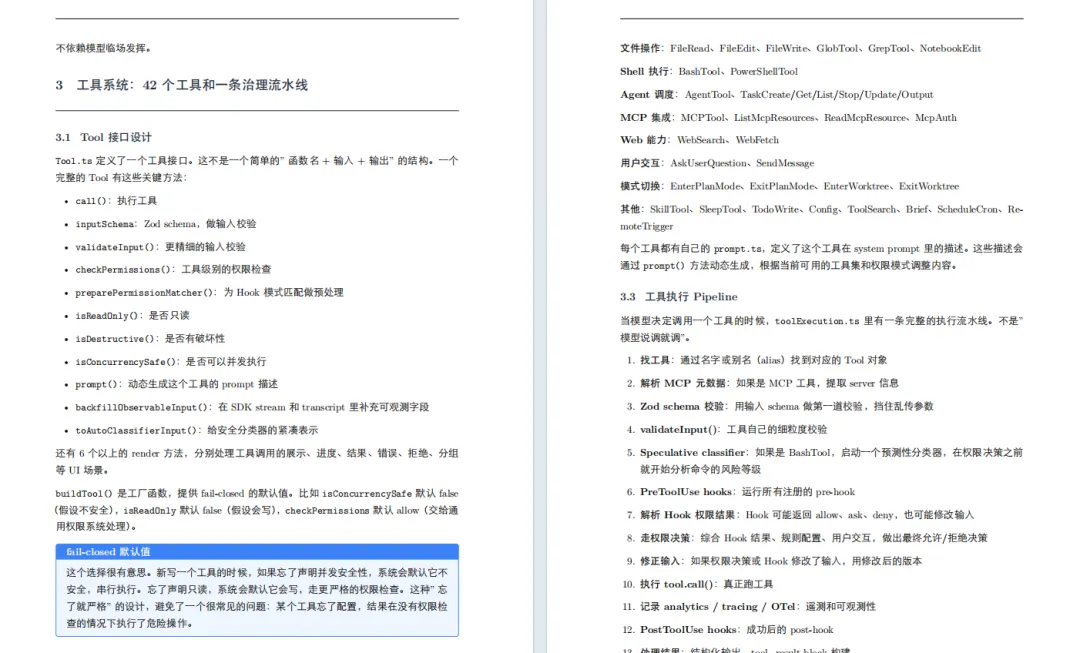Click the bullet starting with "preparePermissionMatcher()"
The image size is (1080, 653).
209,293
